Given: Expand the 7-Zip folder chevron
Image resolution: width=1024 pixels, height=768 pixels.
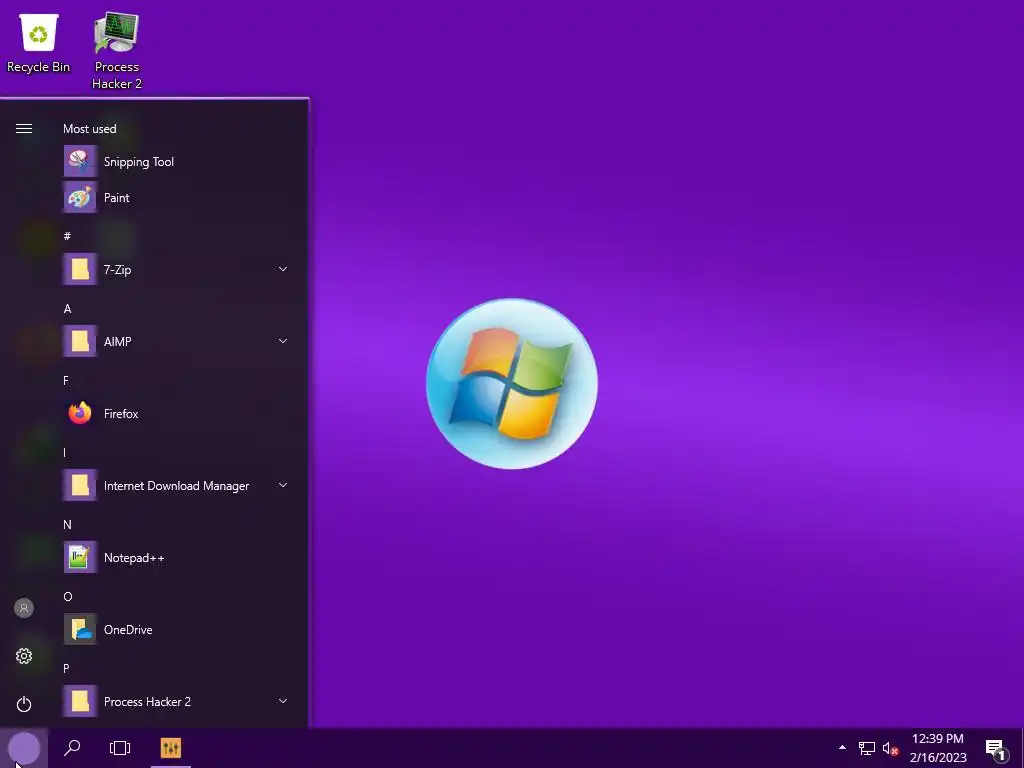Looking at the screenshot, I should [283, 269].
